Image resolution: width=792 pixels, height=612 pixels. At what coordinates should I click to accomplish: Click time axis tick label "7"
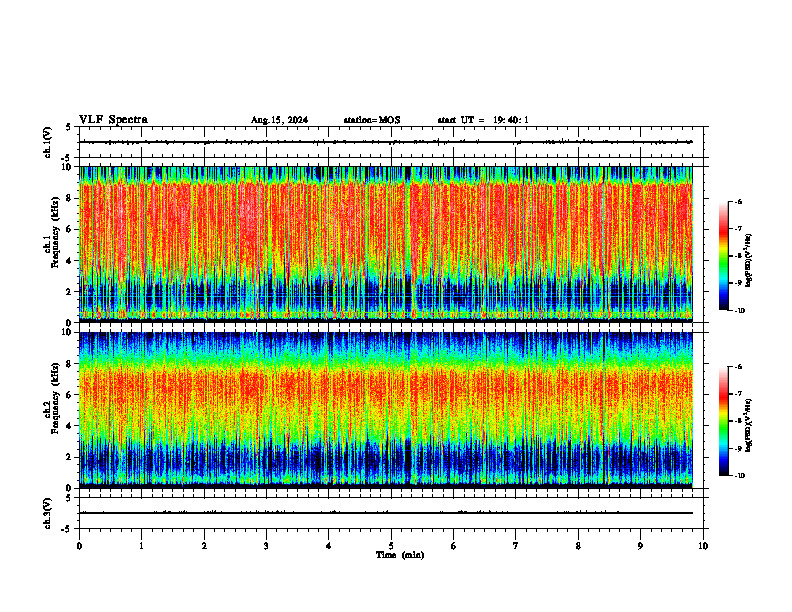coord(516,546)
